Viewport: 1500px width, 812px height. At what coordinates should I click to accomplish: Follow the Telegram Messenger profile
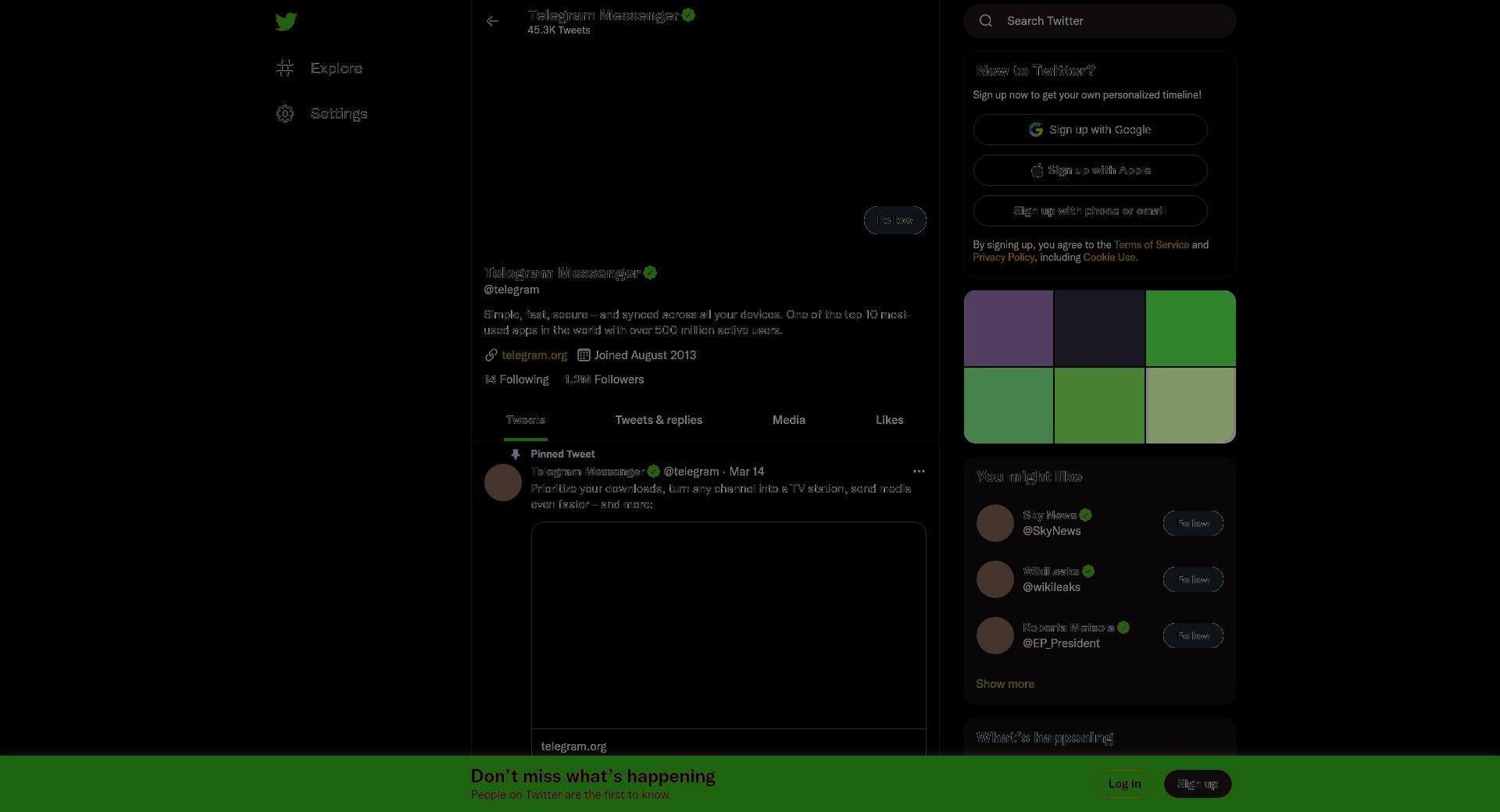[895, 220]
